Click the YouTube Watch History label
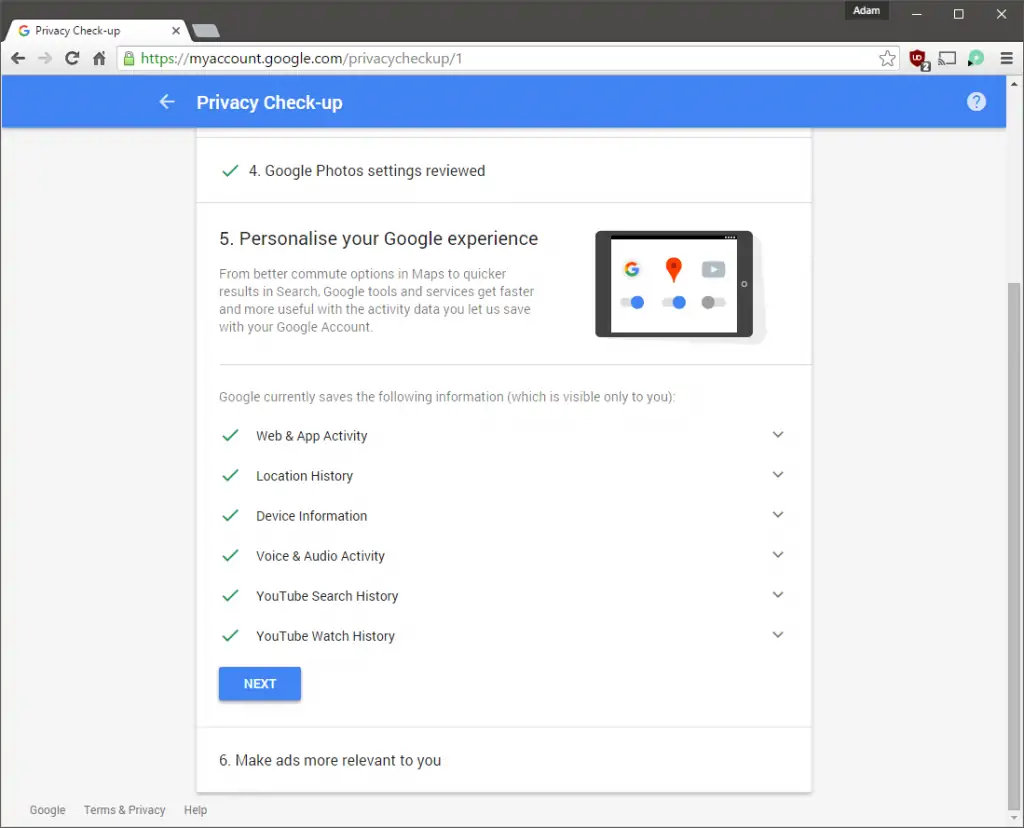The width and height of the screenshot is (1024, 828). click(x=325, y=636)
